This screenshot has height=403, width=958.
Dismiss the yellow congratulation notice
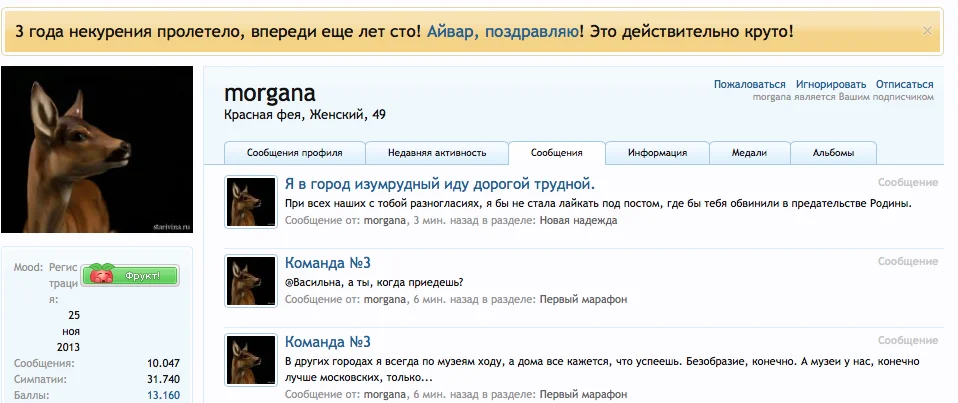(927, 31)
